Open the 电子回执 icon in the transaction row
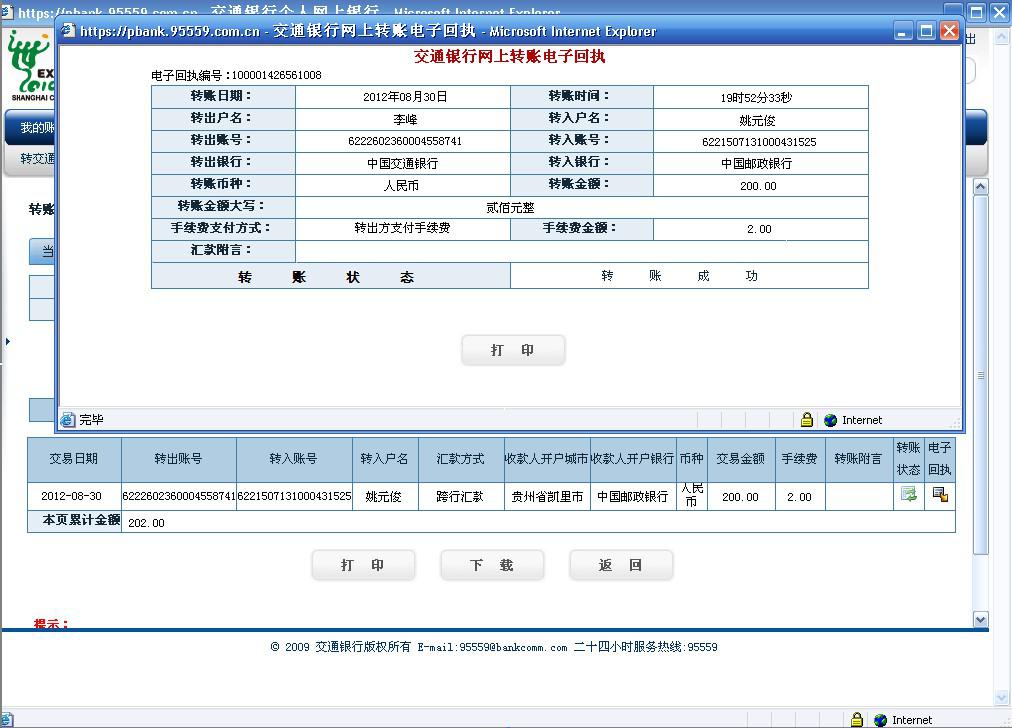The width and height of the screenshot is (1012, 728). pos(940,494)
